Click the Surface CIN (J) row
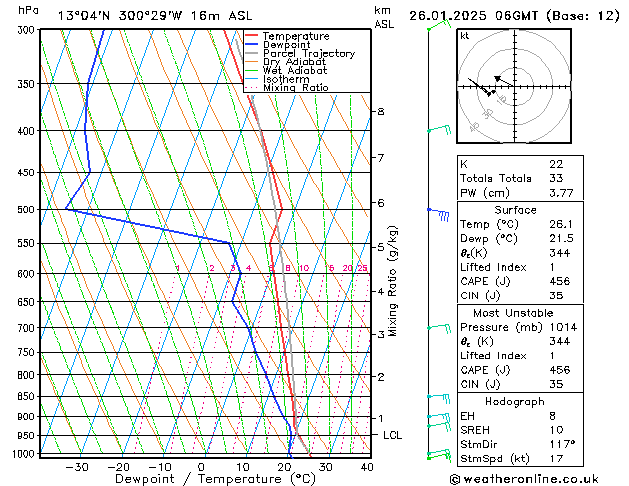The image size is (629, 486). pos(520,296)
